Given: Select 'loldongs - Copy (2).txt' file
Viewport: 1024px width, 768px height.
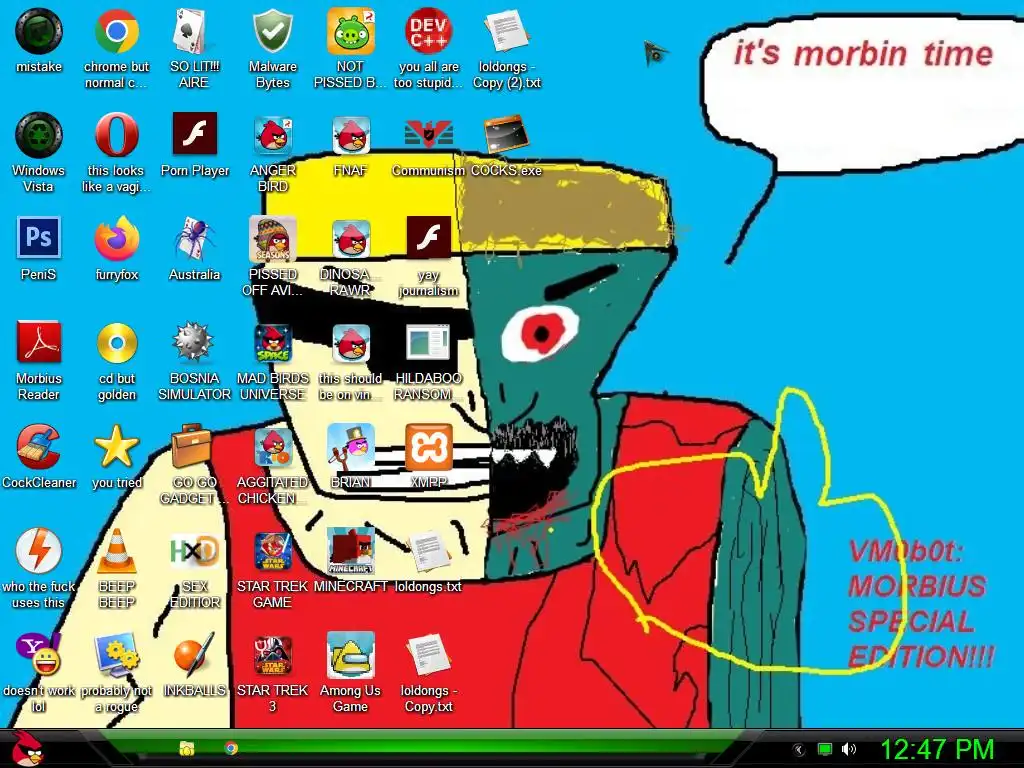Looking at the screenshot, I should pyautogui.click(x=506, y=31).
